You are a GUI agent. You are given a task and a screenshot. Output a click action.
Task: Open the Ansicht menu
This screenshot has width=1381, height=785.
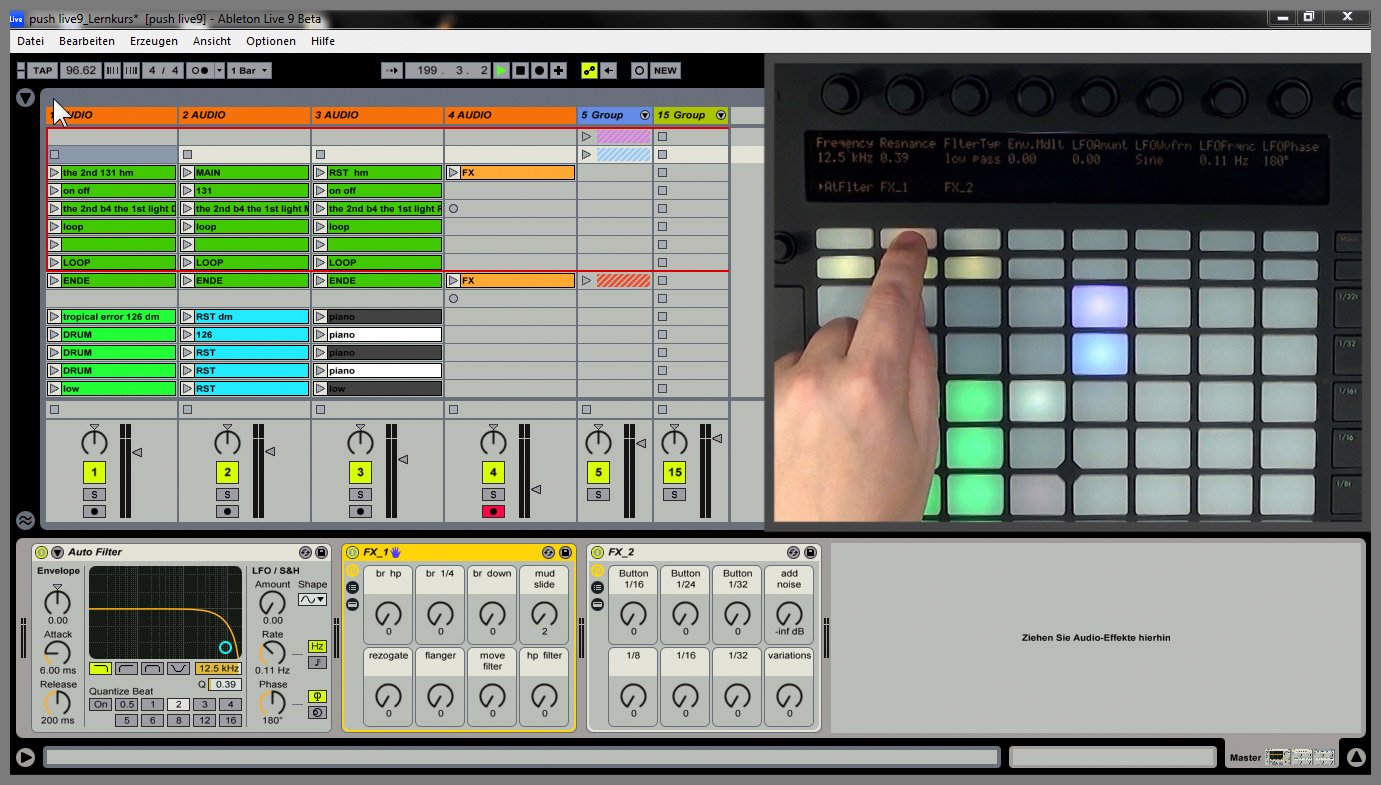(212, 41)
